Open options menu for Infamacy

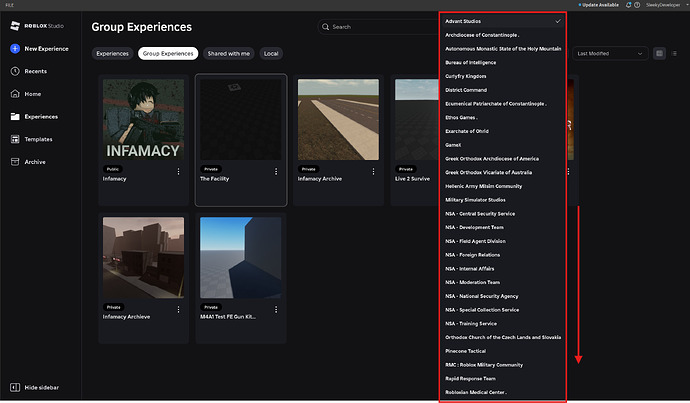(x=178, y=172)
